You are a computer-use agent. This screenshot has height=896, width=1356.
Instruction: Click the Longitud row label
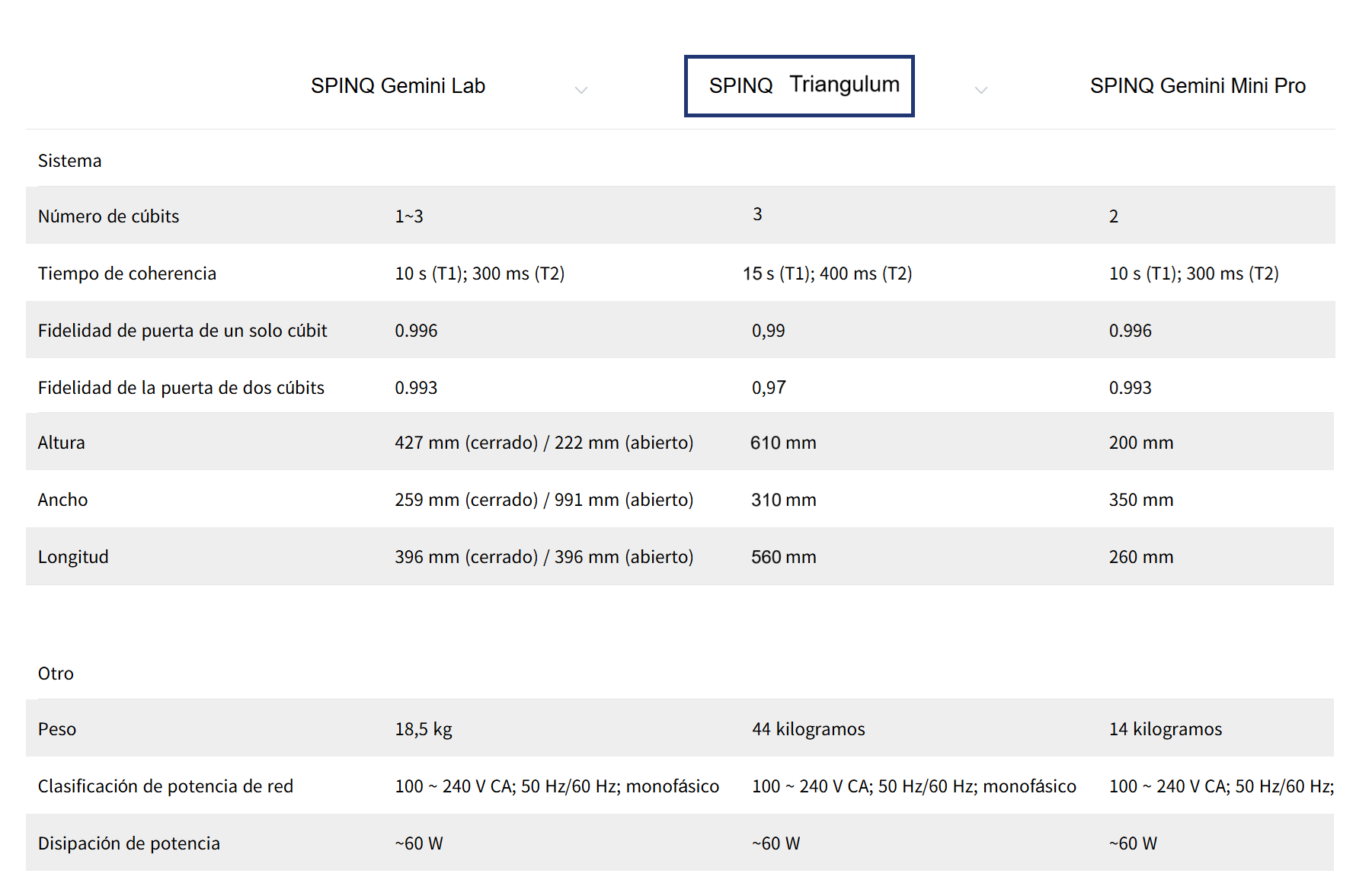click(74, 557)
